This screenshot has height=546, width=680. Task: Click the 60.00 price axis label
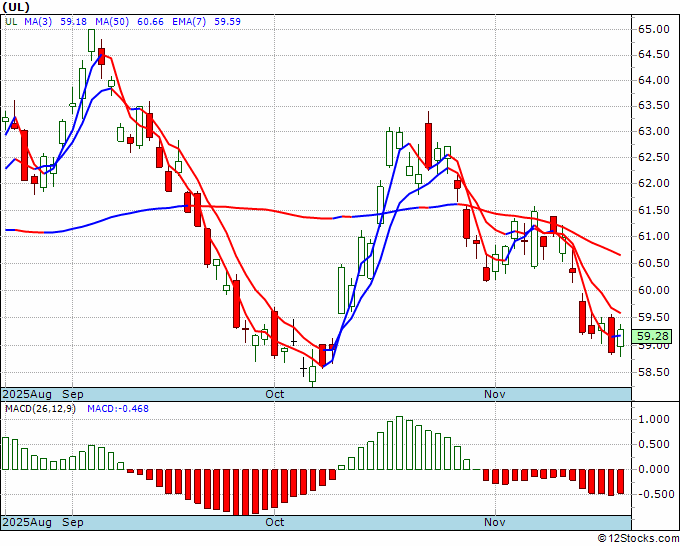coord(654,291)
